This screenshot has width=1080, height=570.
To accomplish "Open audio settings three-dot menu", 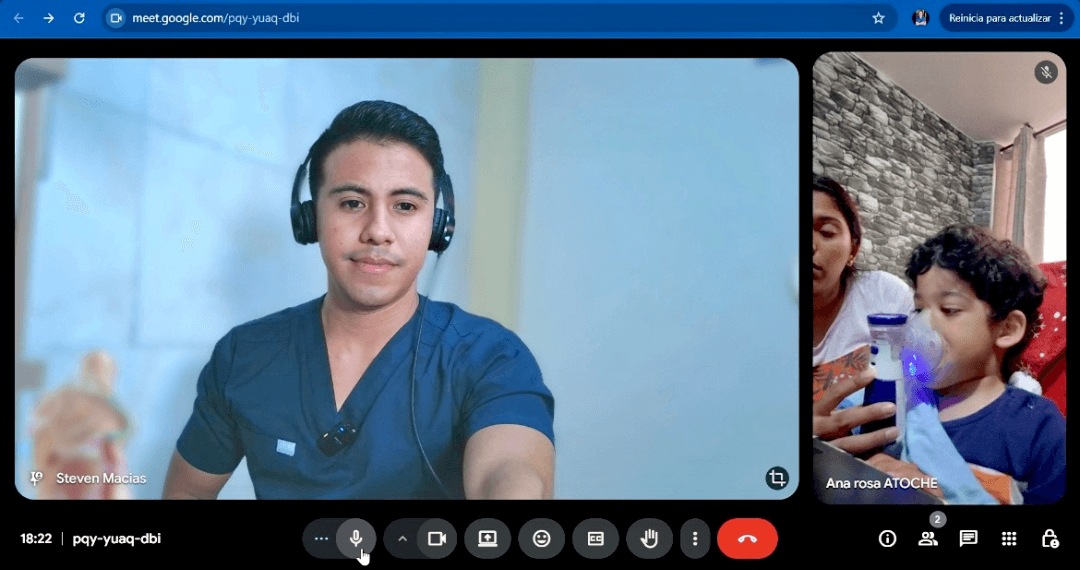I will click(321, 539).
